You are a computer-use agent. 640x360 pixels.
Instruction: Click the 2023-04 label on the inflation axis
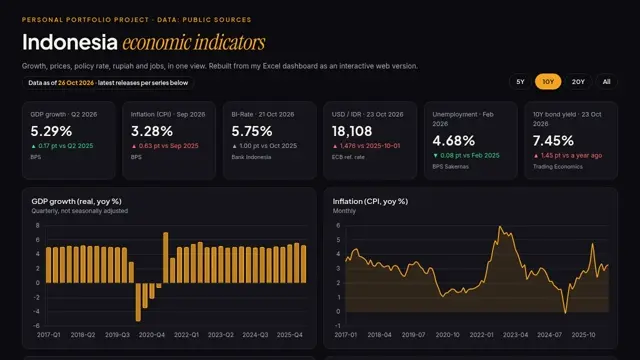click(515, 335)
